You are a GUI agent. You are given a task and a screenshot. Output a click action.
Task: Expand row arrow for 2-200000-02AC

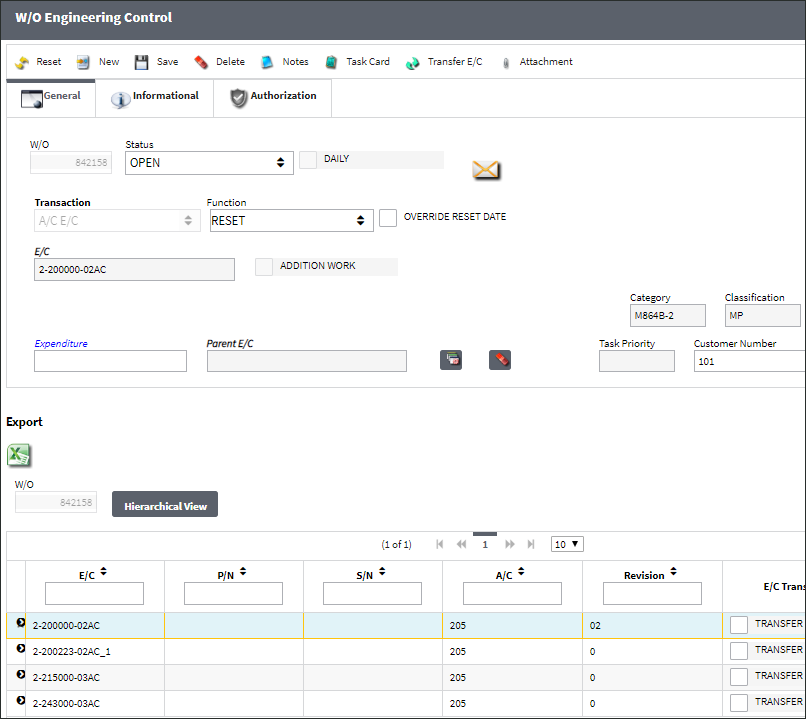click(21, 622)
